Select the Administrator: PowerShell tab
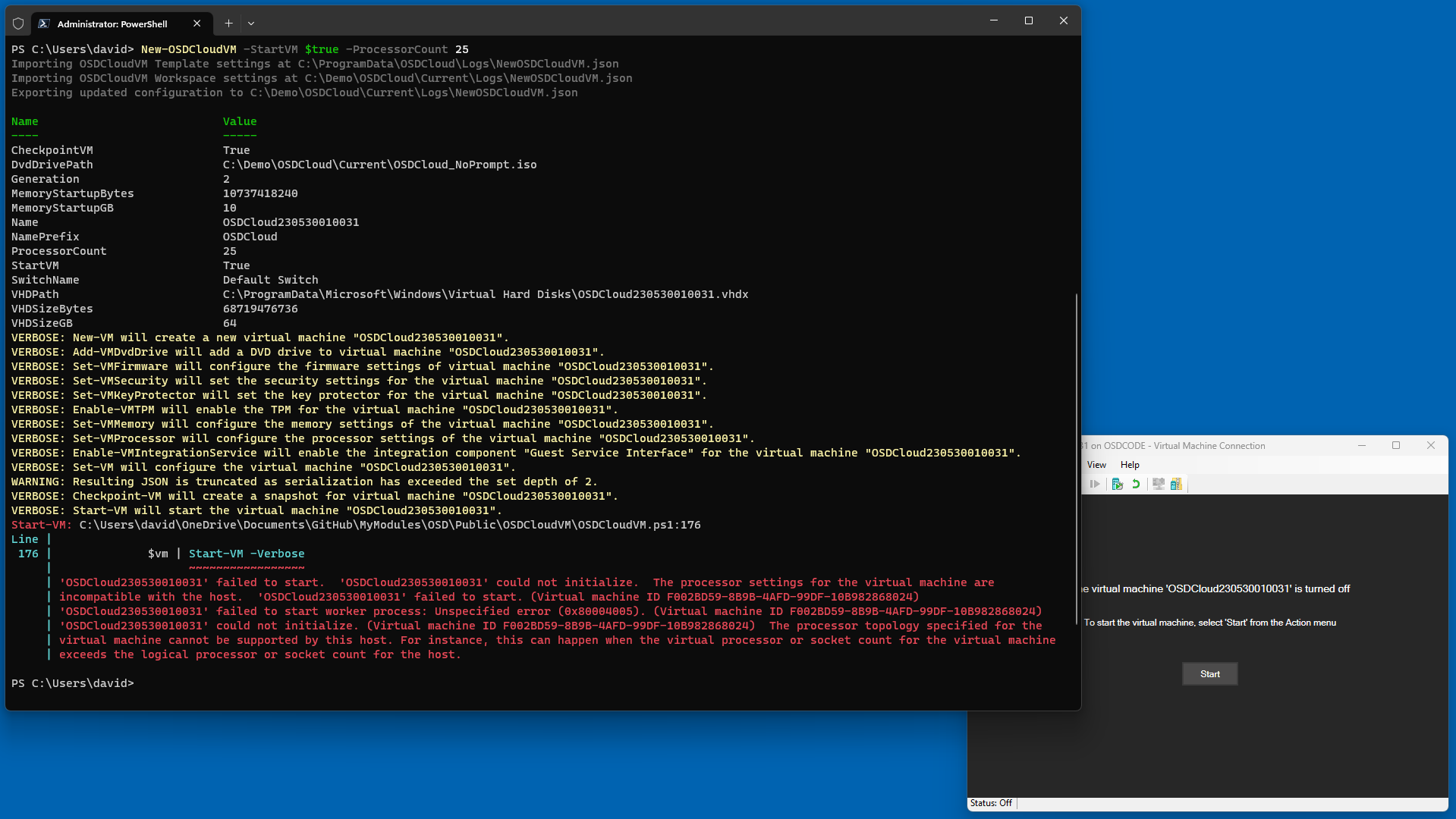Image resolution: width=1456 pixels, height=819 pixels. 112,24
